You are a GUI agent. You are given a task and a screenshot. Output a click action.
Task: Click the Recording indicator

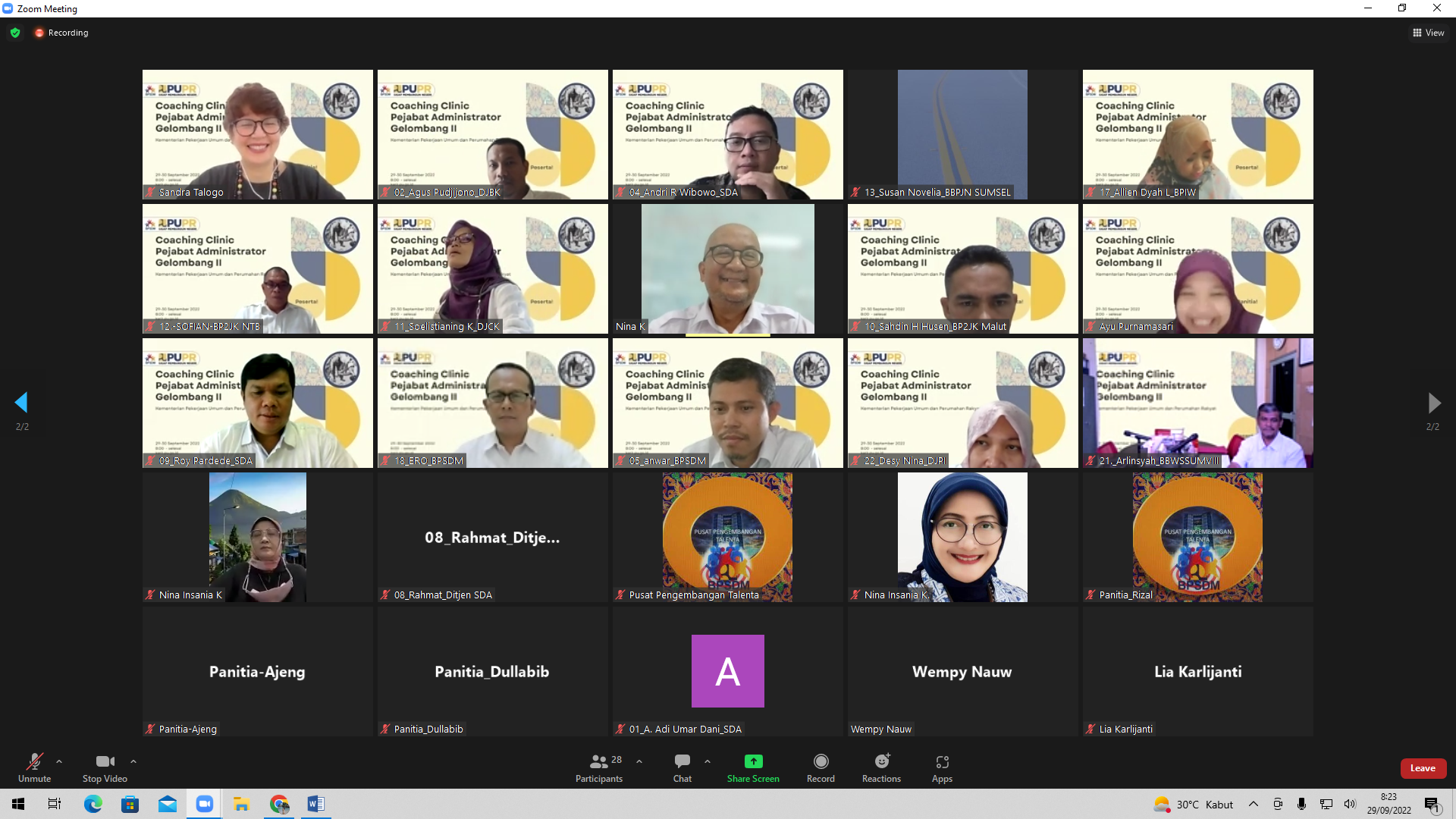61,33
